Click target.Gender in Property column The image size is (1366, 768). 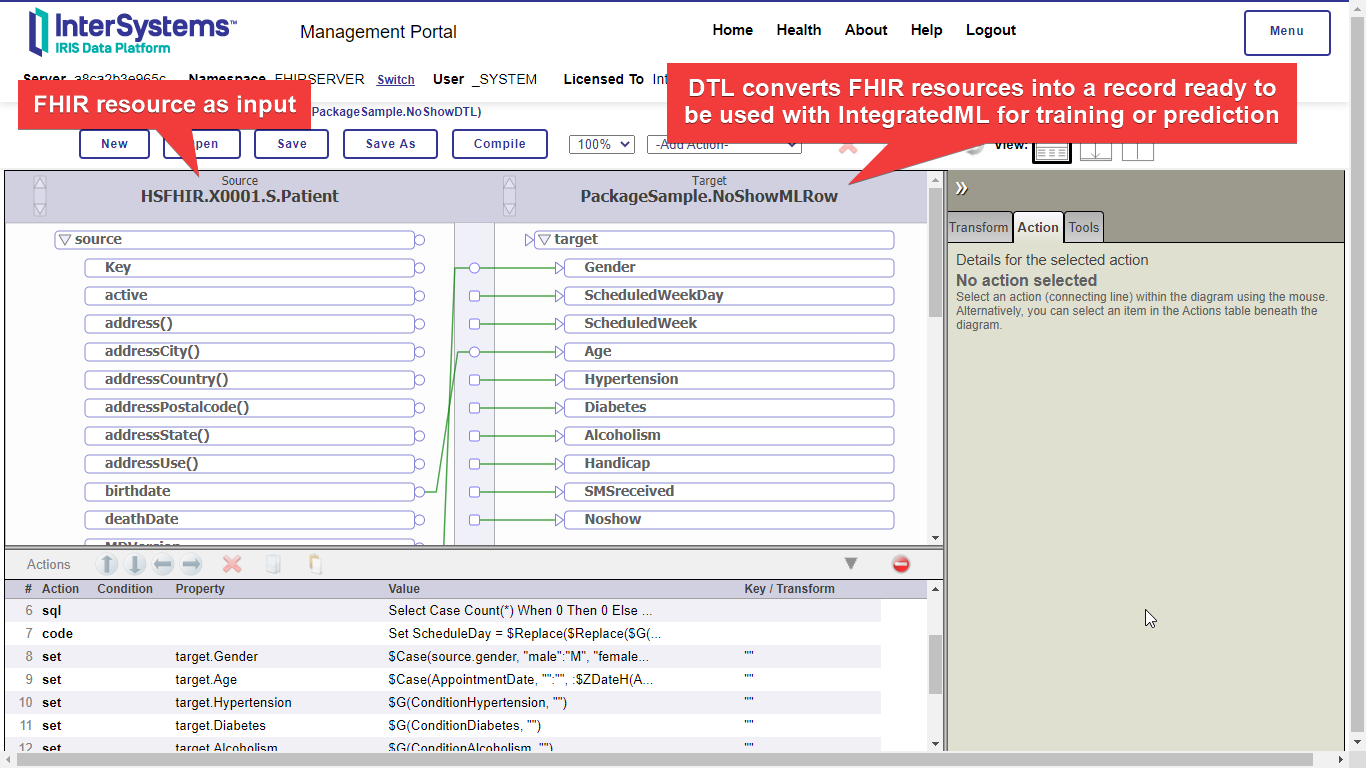coord(217,657)
